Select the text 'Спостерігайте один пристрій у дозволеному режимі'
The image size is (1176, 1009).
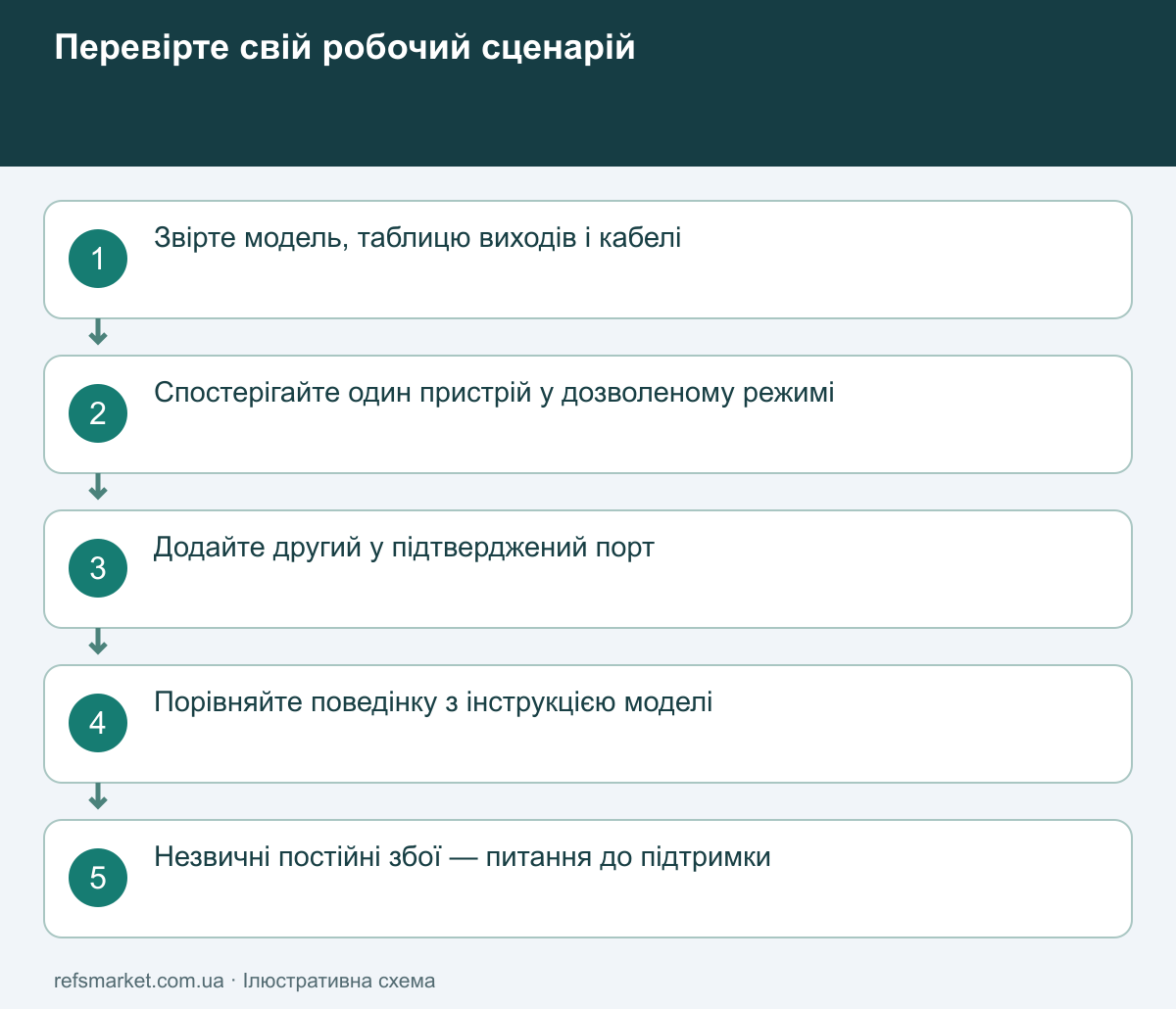pyautogui.click(x=494, y=393)
